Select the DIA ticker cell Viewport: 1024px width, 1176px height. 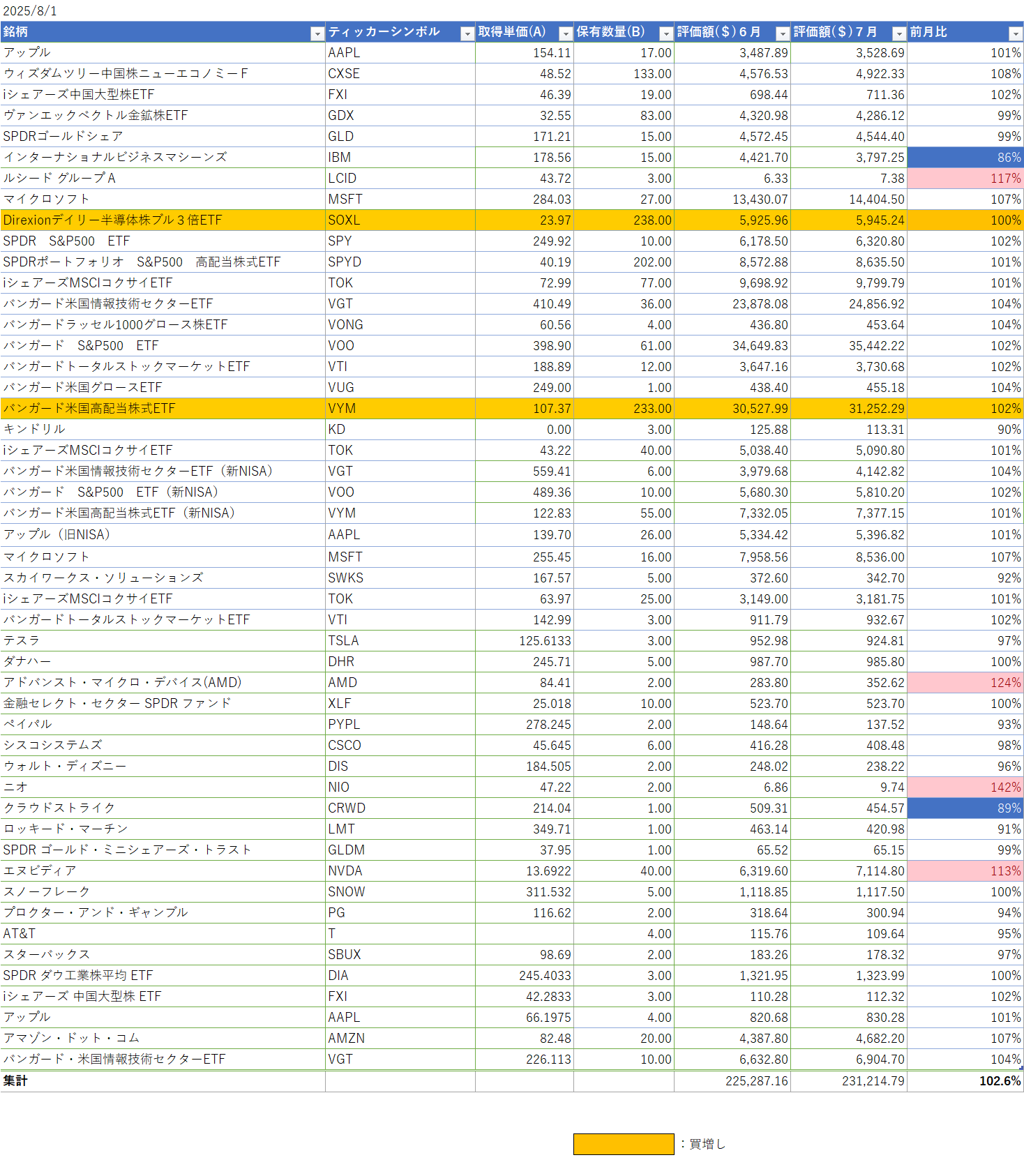[400, 976]
